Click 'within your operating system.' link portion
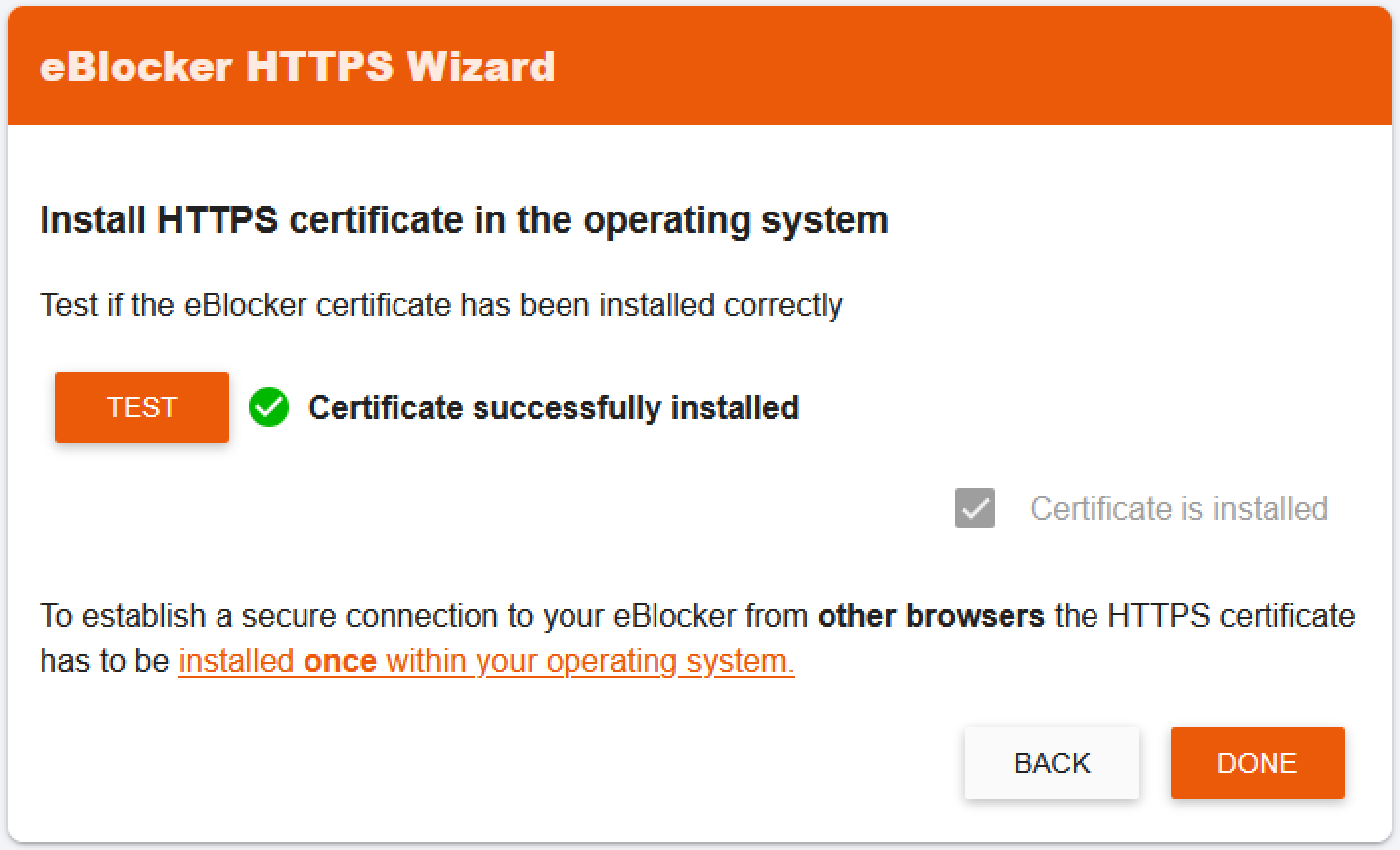This screenshot has width=1400, height=850. click(x=590, y=661)
